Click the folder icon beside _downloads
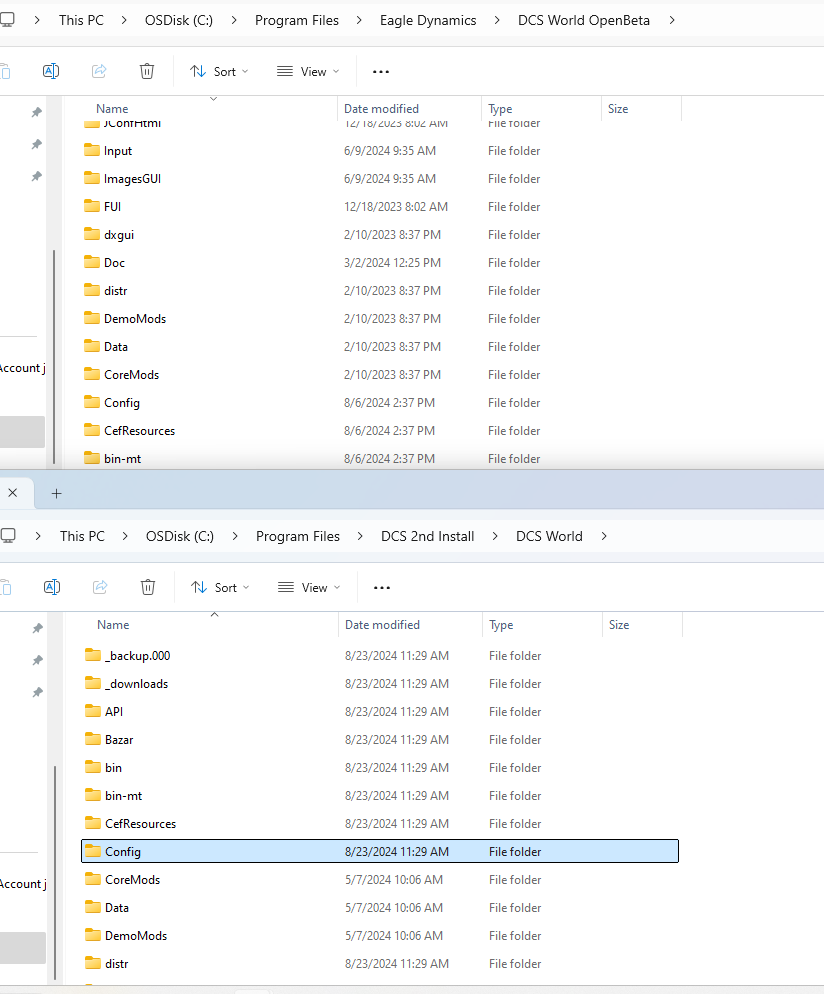Viewport: 824px width, 994px height. 93,683
